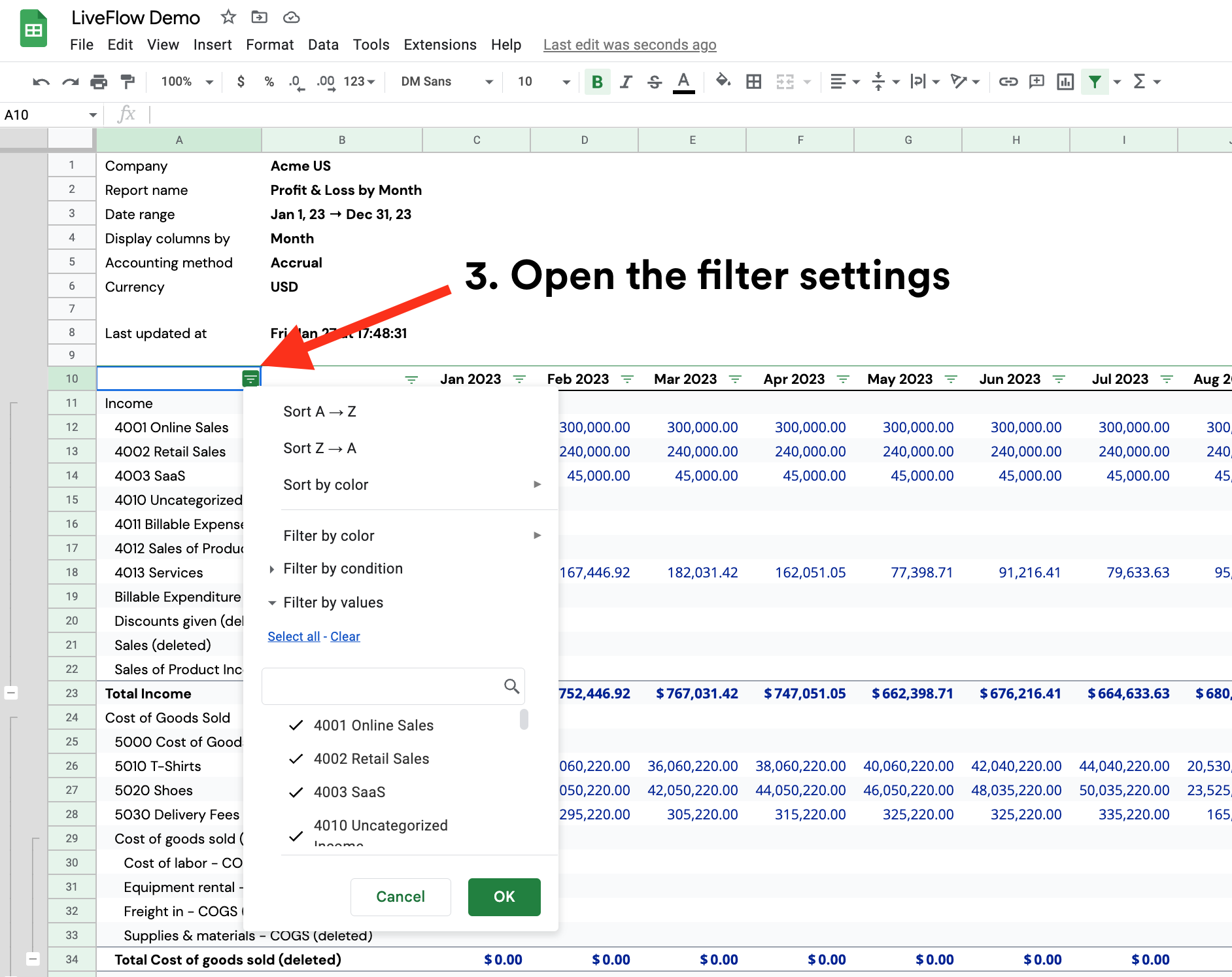Click the merge cells icon
The image size is (1232, 977).
(785, 82)
